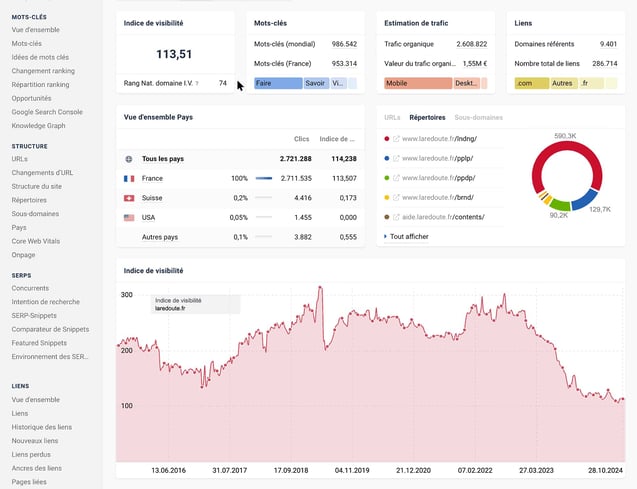Click blue legend dot for /pplp/
Viewport: 637px width, 489px height.
387,158
